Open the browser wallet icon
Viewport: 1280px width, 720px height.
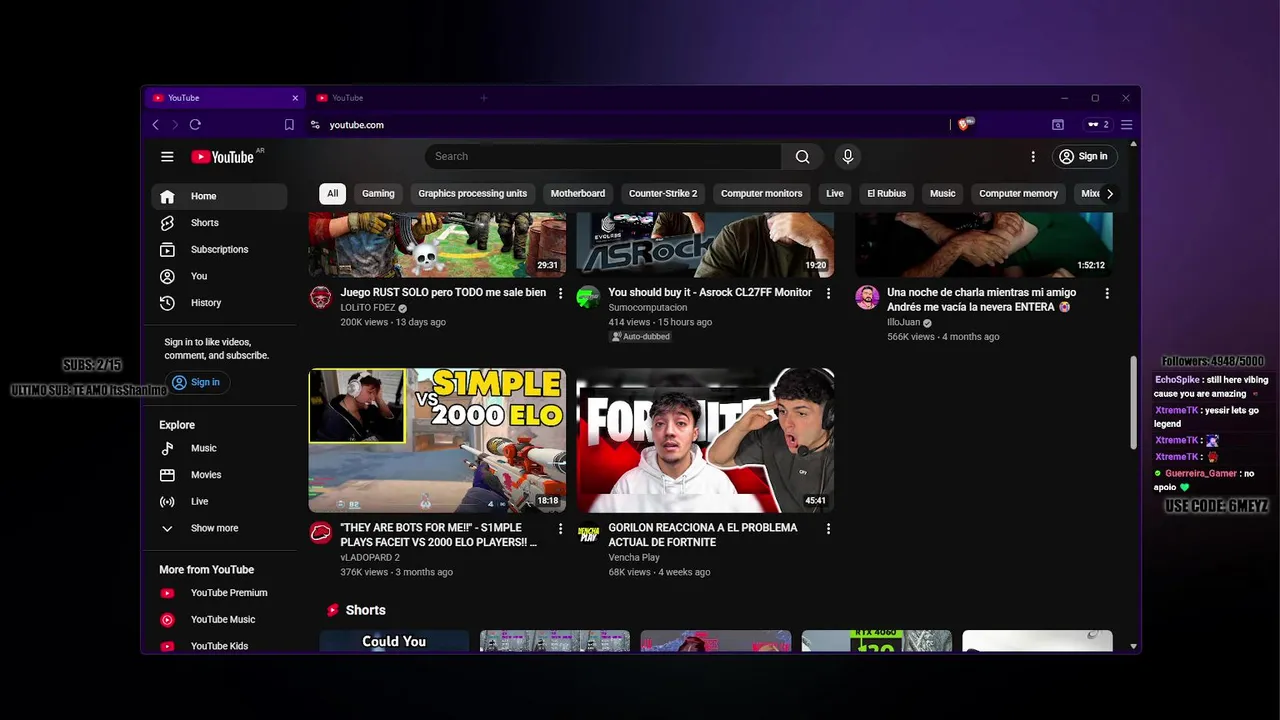click(x=1058, y=125)
